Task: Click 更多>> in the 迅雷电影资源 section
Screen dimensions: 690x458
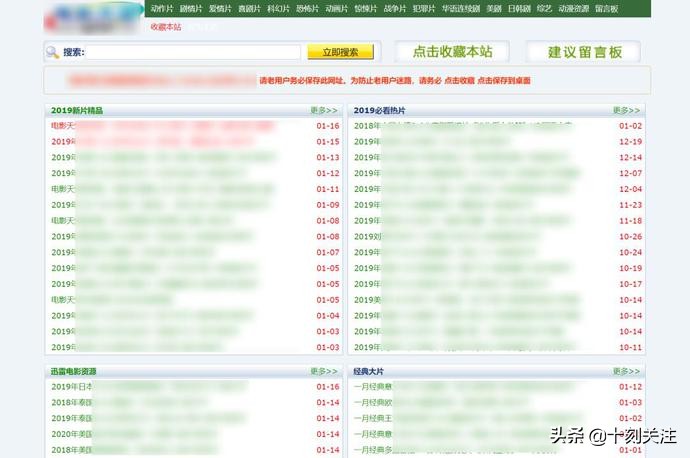Action: (x=324, y=371)
